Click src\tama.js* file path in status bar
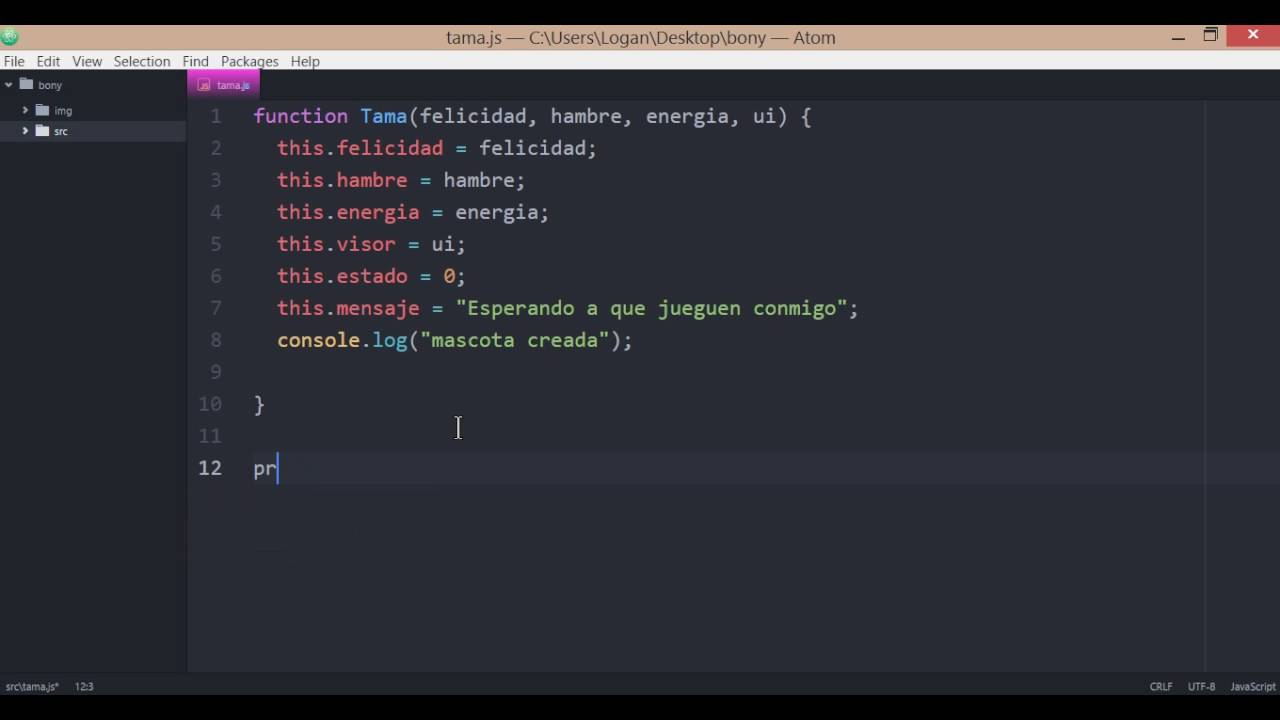This screenshot has width=1280, height=720. [x=32, y=687]
